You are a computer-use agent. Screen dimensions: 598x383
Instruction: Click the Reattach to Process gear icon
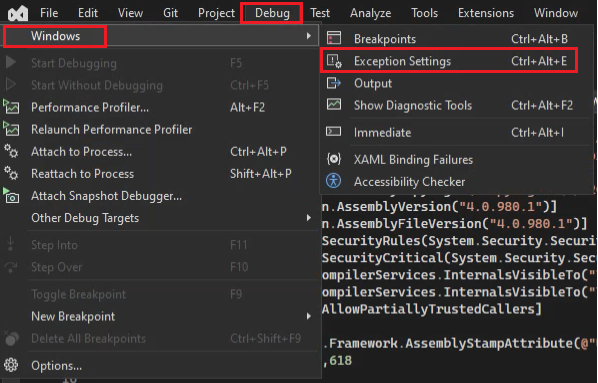[11, 174]
